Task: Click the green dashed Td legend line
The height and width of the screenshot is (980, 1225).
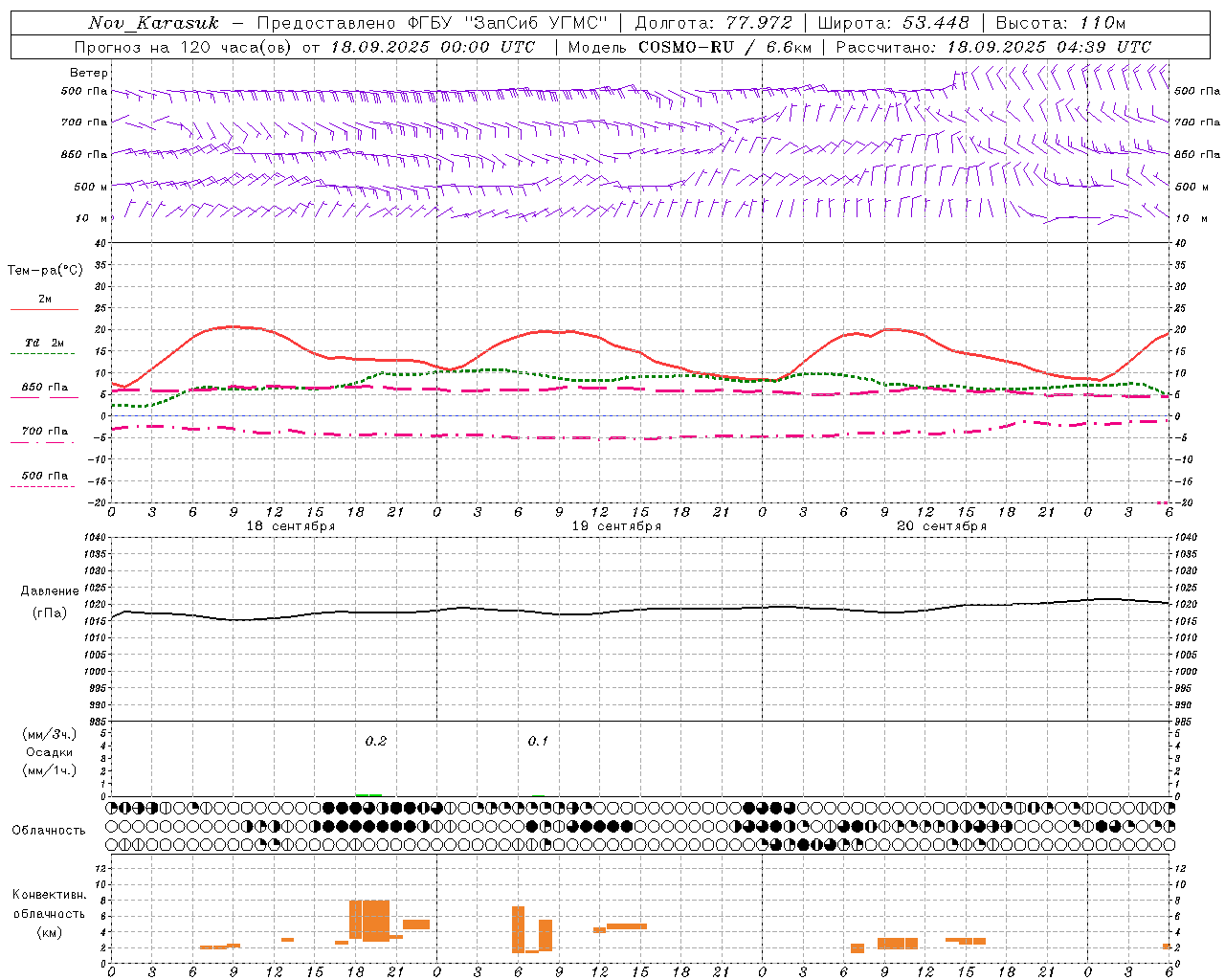Action: click(42, 354)
